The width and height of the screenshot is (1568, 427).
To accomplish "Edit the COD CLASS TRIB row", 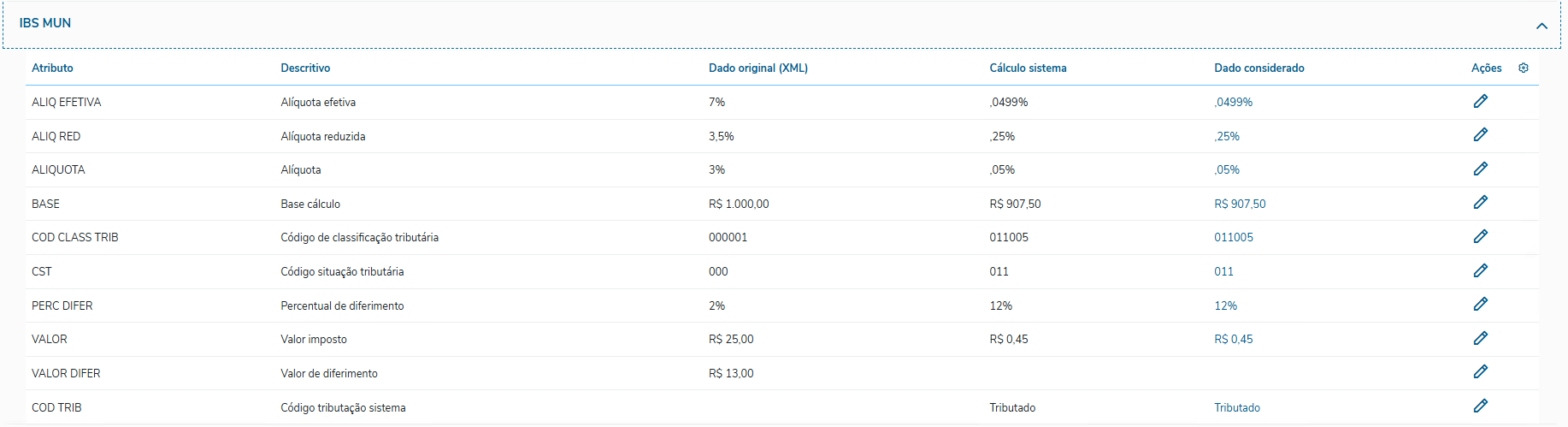I will coord(1481,236).
